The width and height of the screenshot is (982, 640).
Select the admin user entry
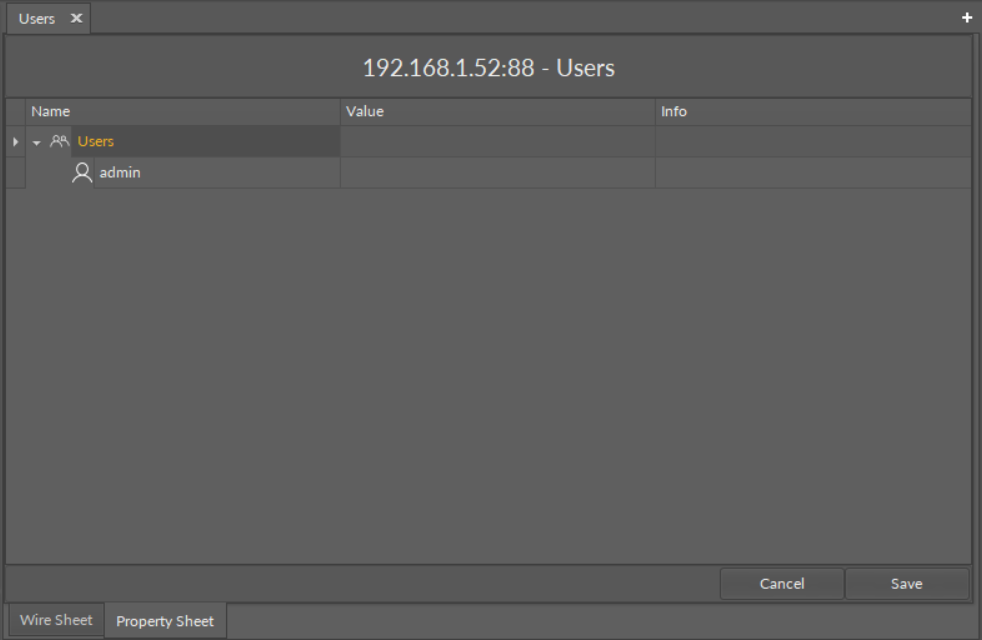[x=120, y=173]
